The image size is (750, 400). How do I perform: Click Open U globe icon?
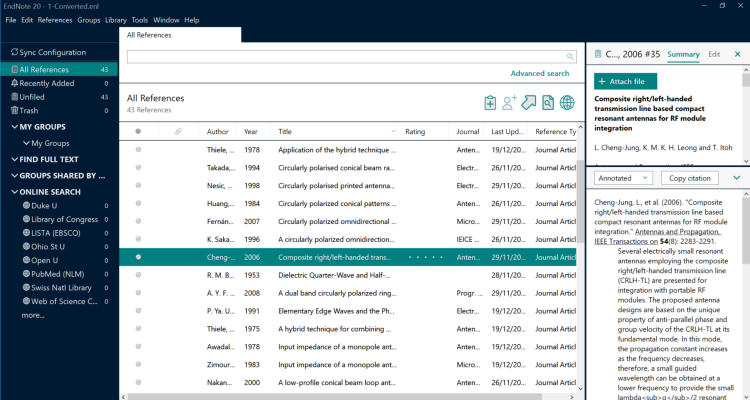pyautogui.click(x=26, y=260)
